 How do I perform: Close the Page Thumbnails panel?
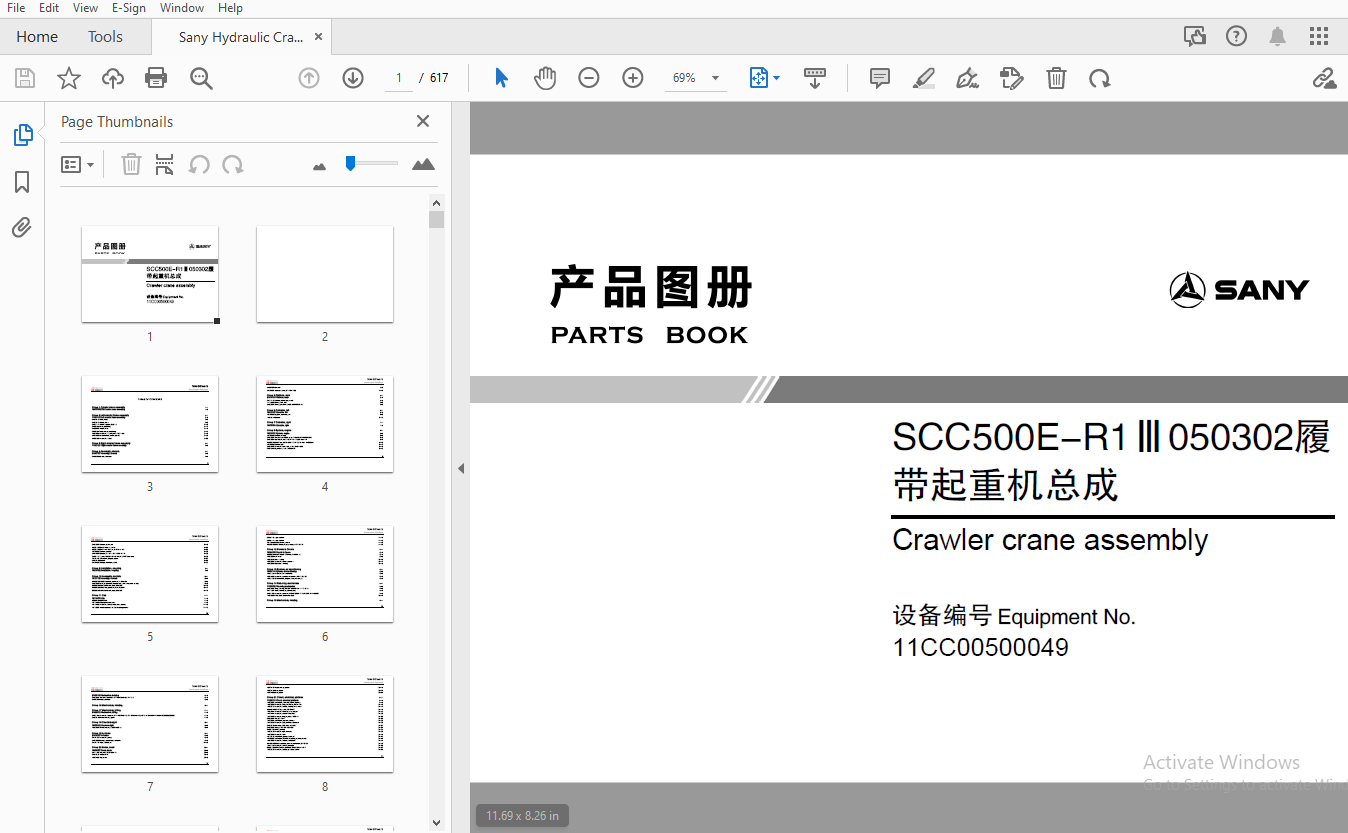coord(423,121)
